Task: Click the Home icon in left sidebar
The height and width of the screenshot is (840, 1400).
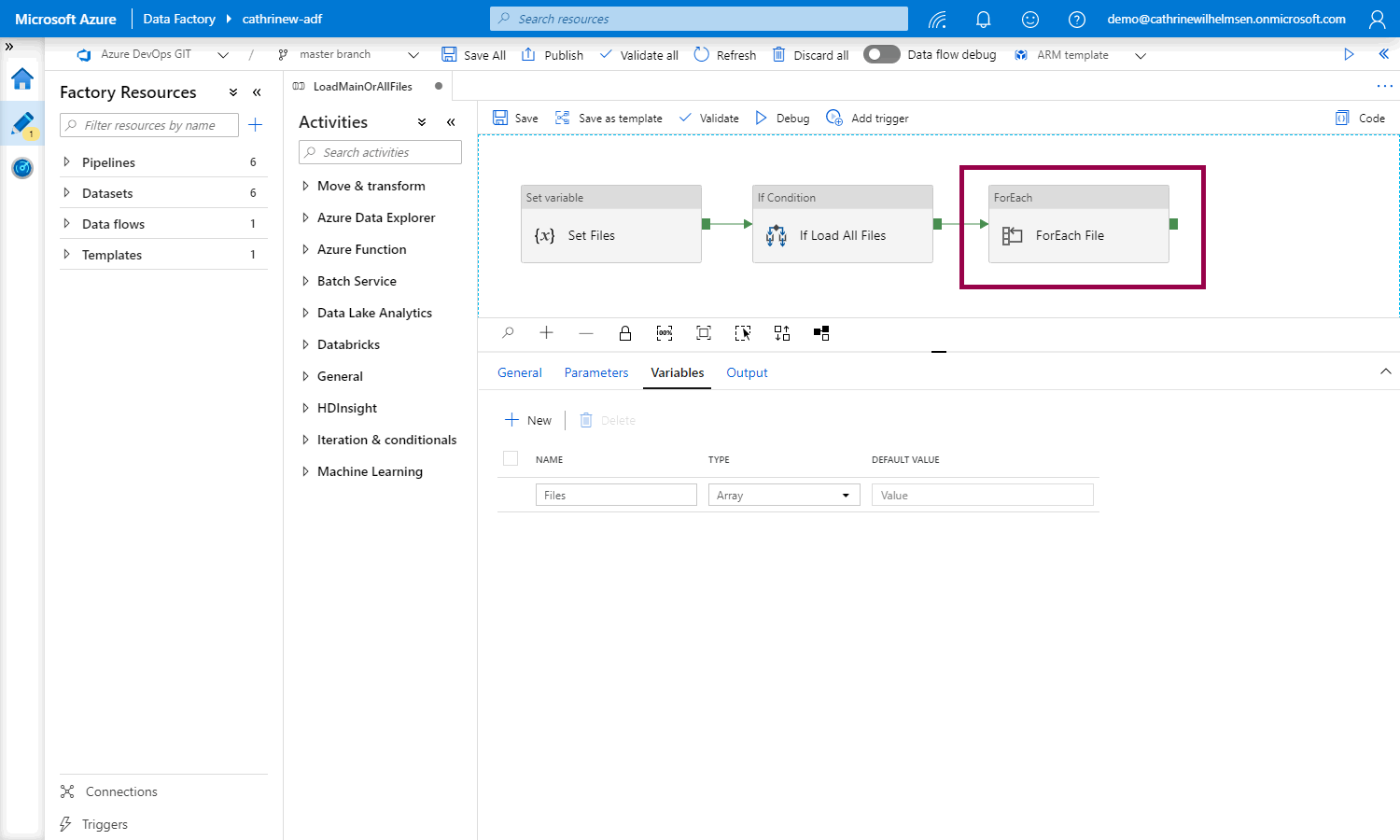Action: click(x=22, y=79)
